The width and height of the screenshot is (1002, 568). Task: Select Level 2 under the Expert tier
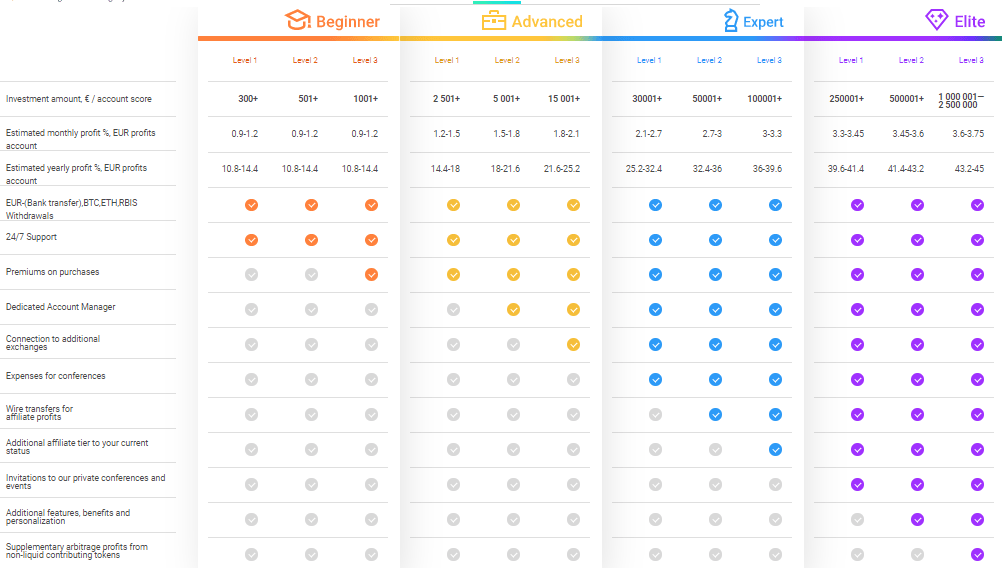click(x=709, y=61)
